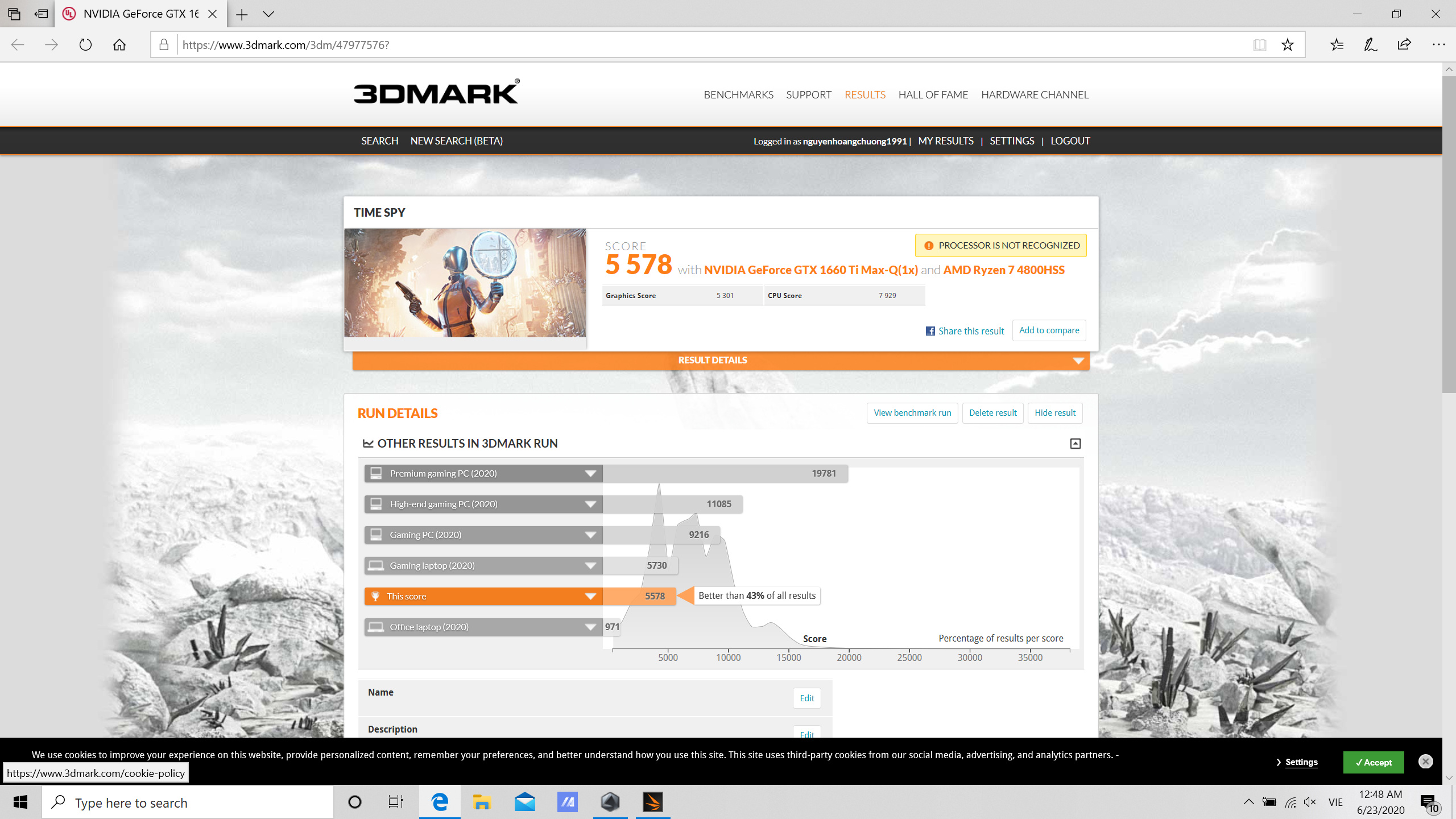Expand Premium gaming PC (2020) dropdown
The width and height of the screenshot is (1456, 819).
pos(590,474)
